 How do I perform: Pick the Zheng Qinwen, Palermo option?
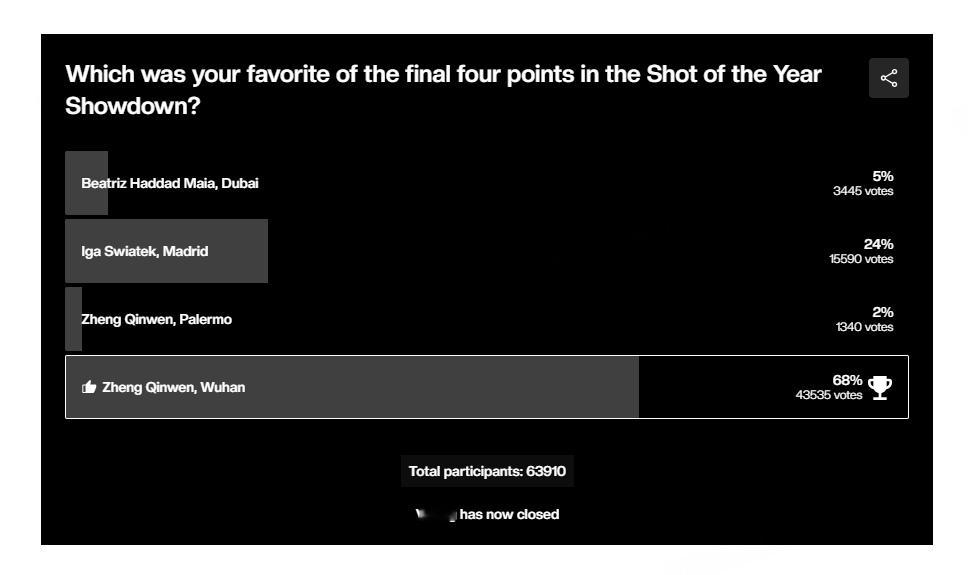click(486, 319)
